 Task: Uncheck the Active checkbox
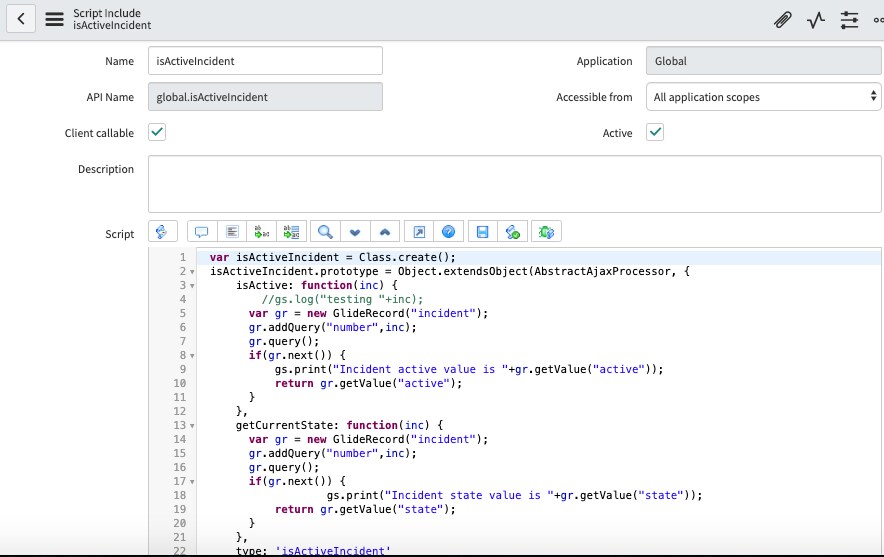655,132
